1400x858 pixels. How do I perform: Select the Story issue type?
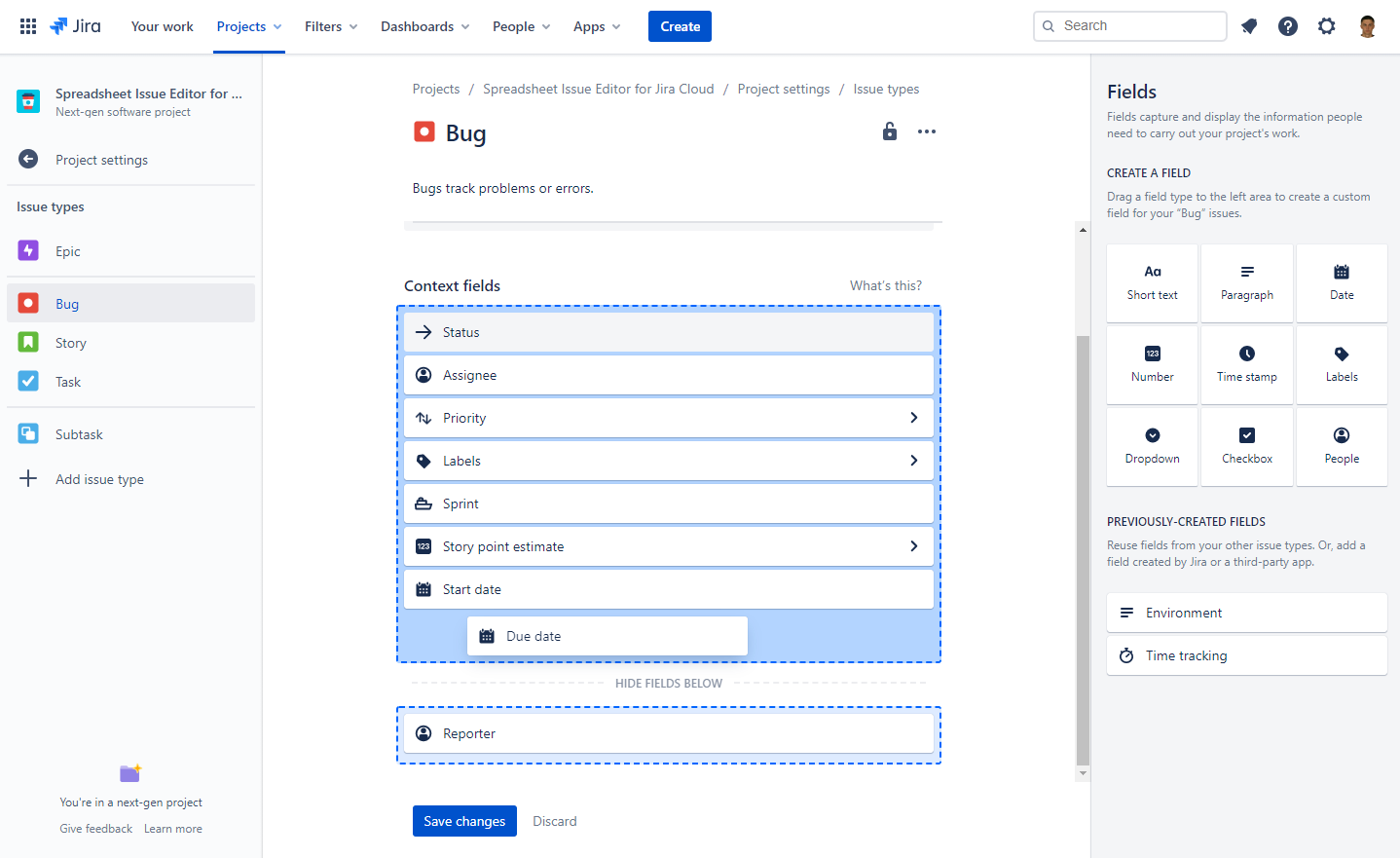coord(130,343)
